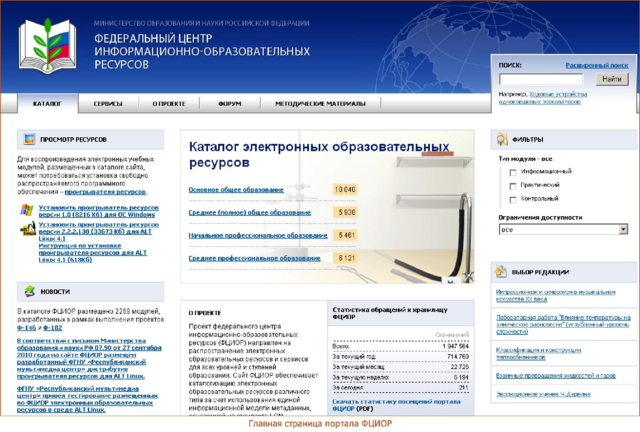Open Начальное профессиональное образование link

[x=258, y=236]
